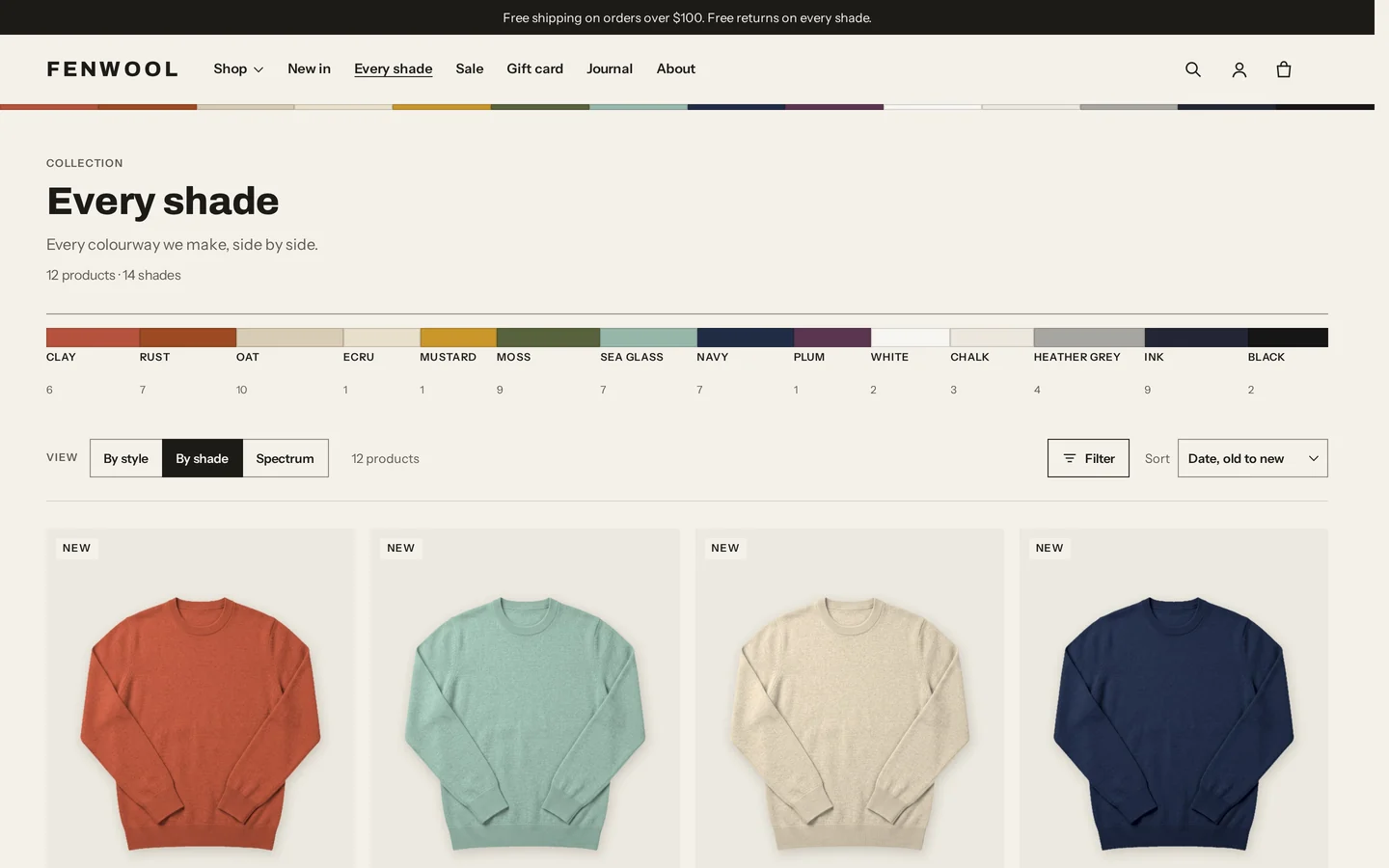1389x868 pixels.
Task: Select the Moss colour swatch
Action: 549,338
